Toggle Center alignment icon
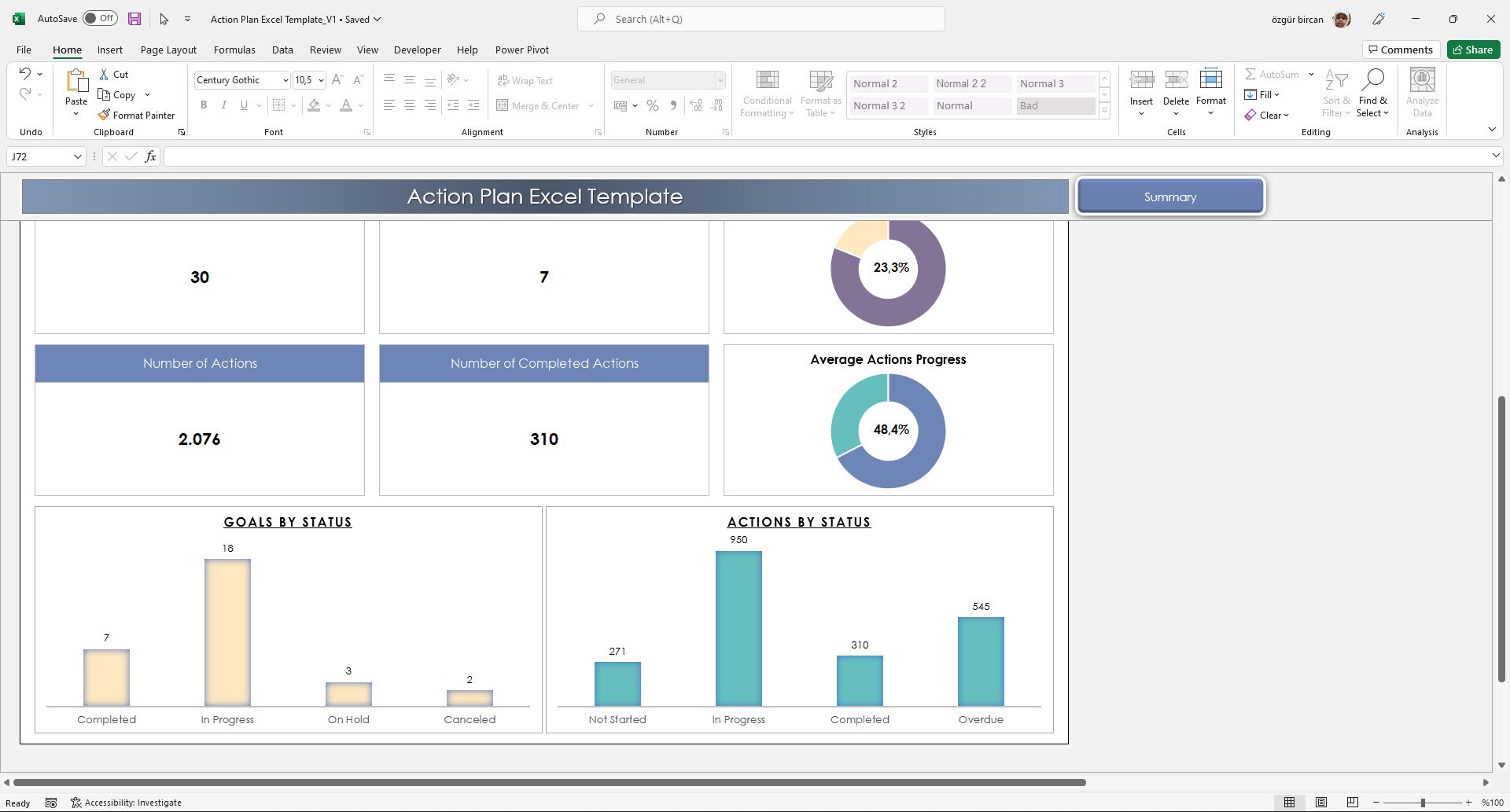 410,105
